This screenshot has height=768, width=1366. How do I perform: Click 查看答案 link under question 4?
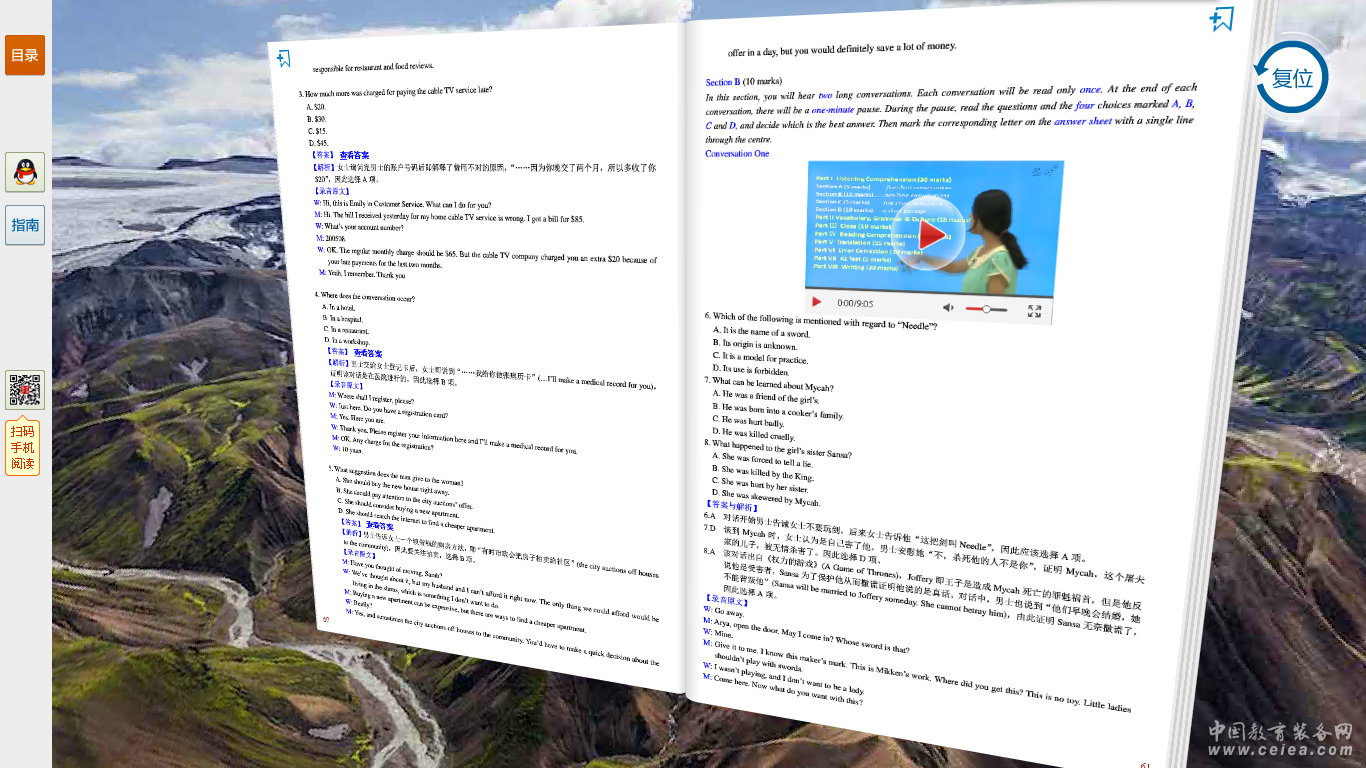(x=367, y=353)
